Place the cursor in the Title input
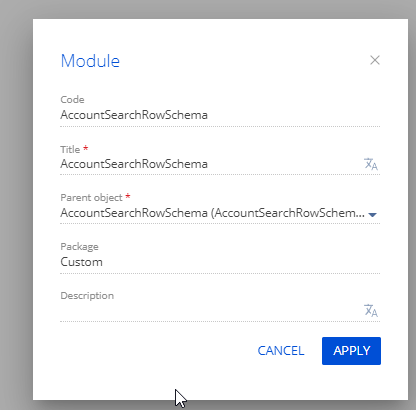Viewport: 416px width, 410px height. point(211,164)
